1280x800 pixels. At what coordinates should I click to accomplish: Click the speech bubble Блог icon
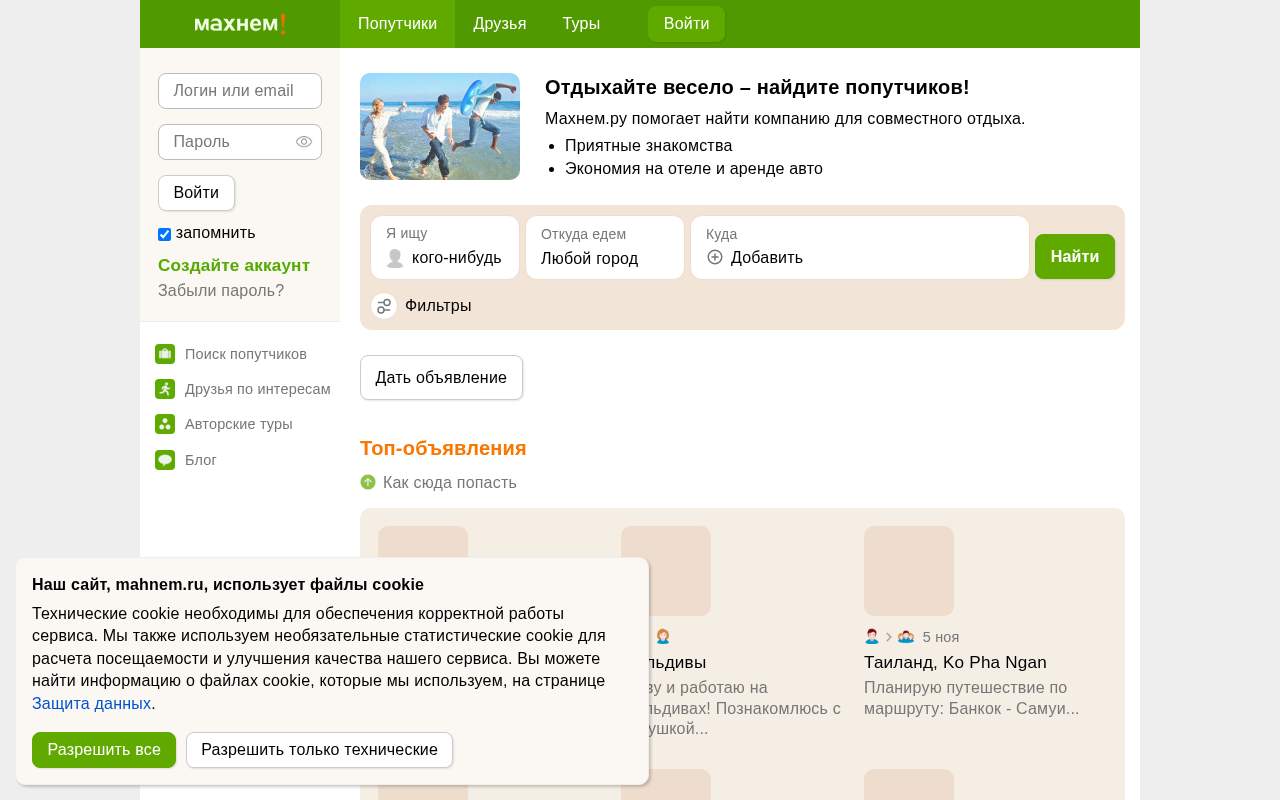click(x=165, y=460)
